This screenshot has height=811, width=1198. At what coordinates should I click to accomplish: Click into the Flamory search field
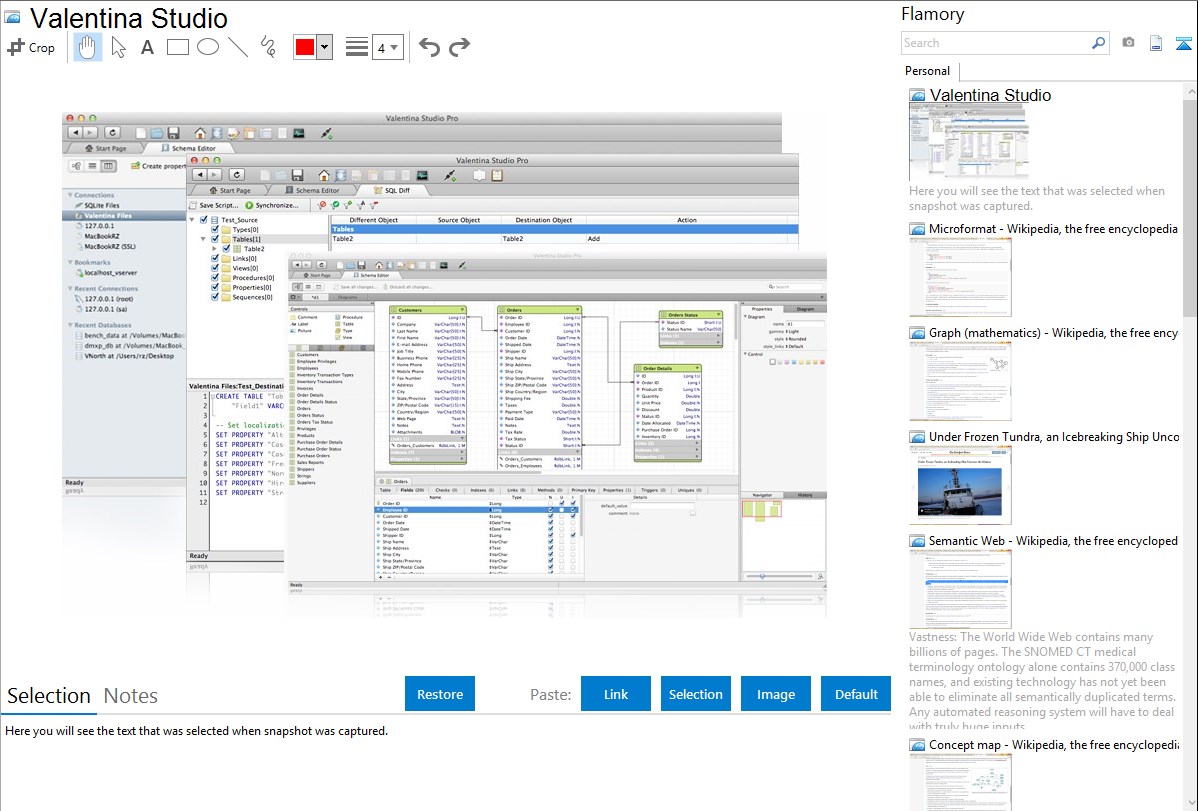pos(995,43)
